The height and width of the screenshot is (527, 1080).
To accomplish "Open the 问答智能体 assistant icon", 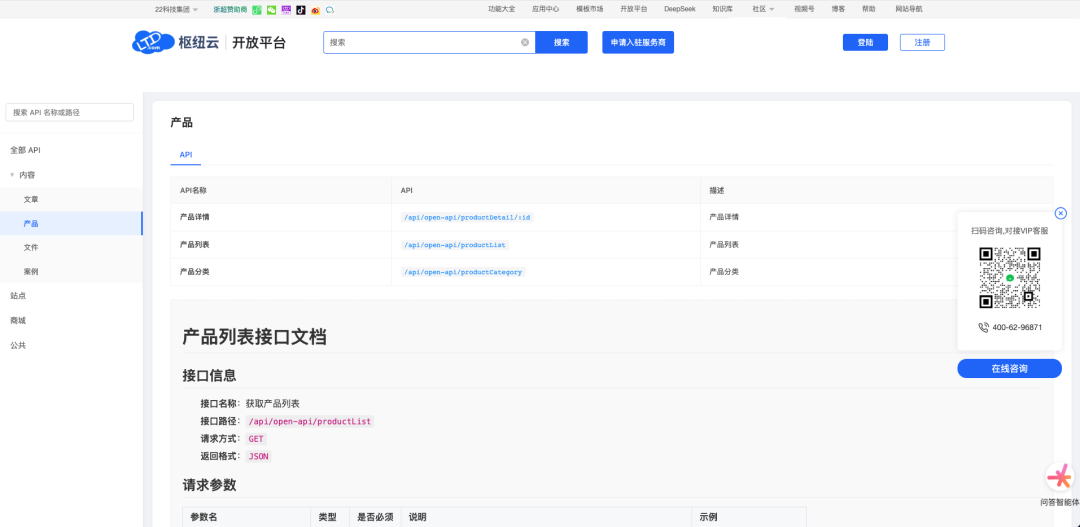I will click(1059, 477).
